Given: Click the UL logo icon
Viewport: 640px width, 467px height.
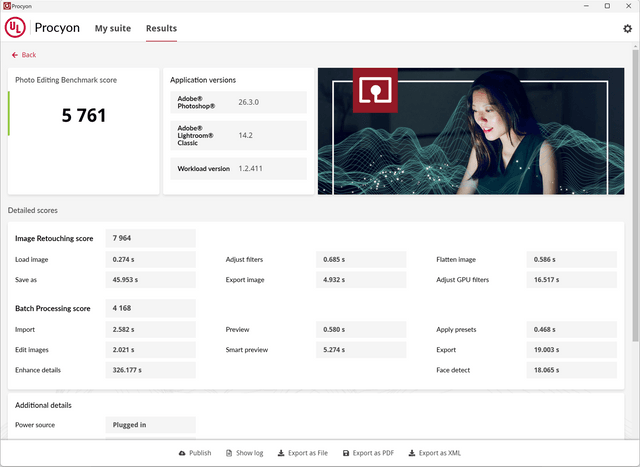Looking at the screenshot, I should 15,27.
